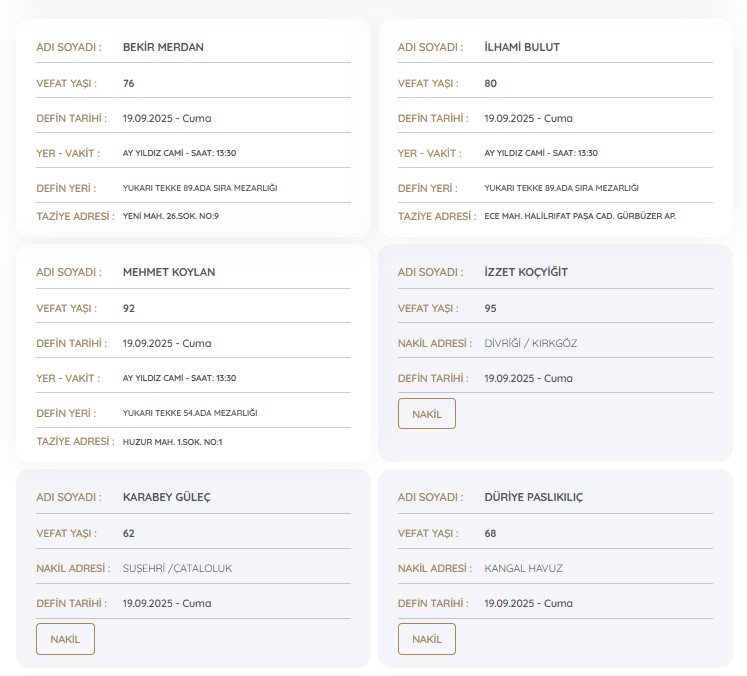Viewport: 747px width, 676px height.
Task: Select the Kangal Havuz transfer address
Action: coord(523,568)
